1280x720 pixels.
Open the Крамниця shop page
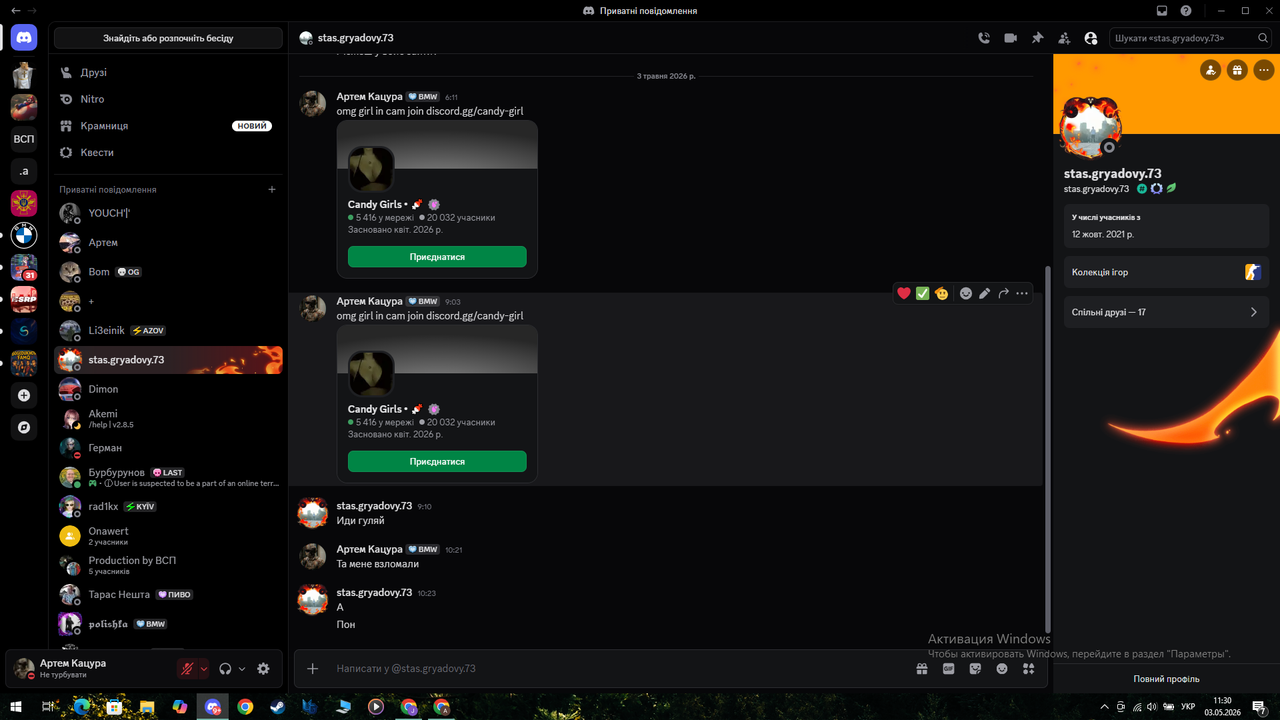click(168, 126)
